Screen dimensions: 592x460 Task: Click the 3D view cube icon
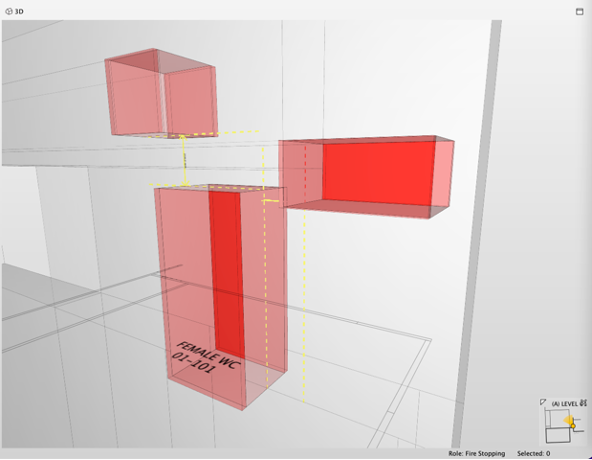coord(9,11)
